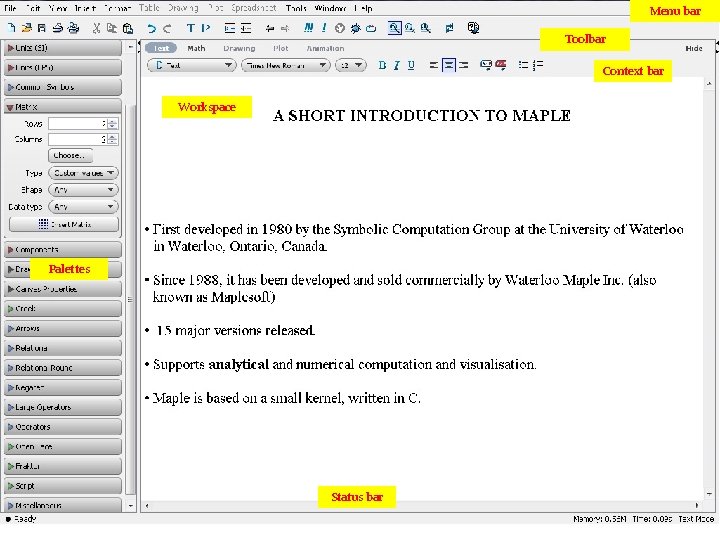Open the Matrix Type dropdown
The image size is (720, 540).
[x=83, y=173]
